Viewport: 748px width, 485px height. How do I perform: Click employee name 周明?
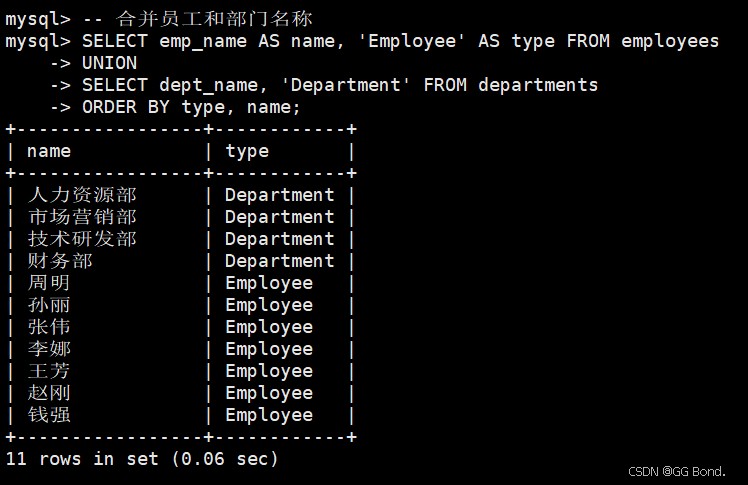[49, 283]
